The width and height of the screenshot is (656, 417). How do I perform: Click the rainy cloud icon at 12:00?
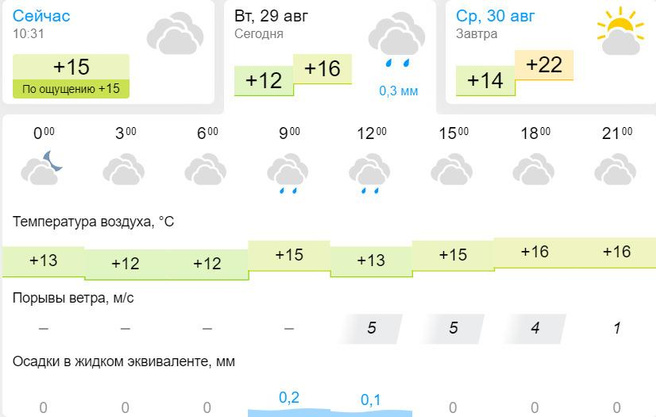click(x=369, y=172)
